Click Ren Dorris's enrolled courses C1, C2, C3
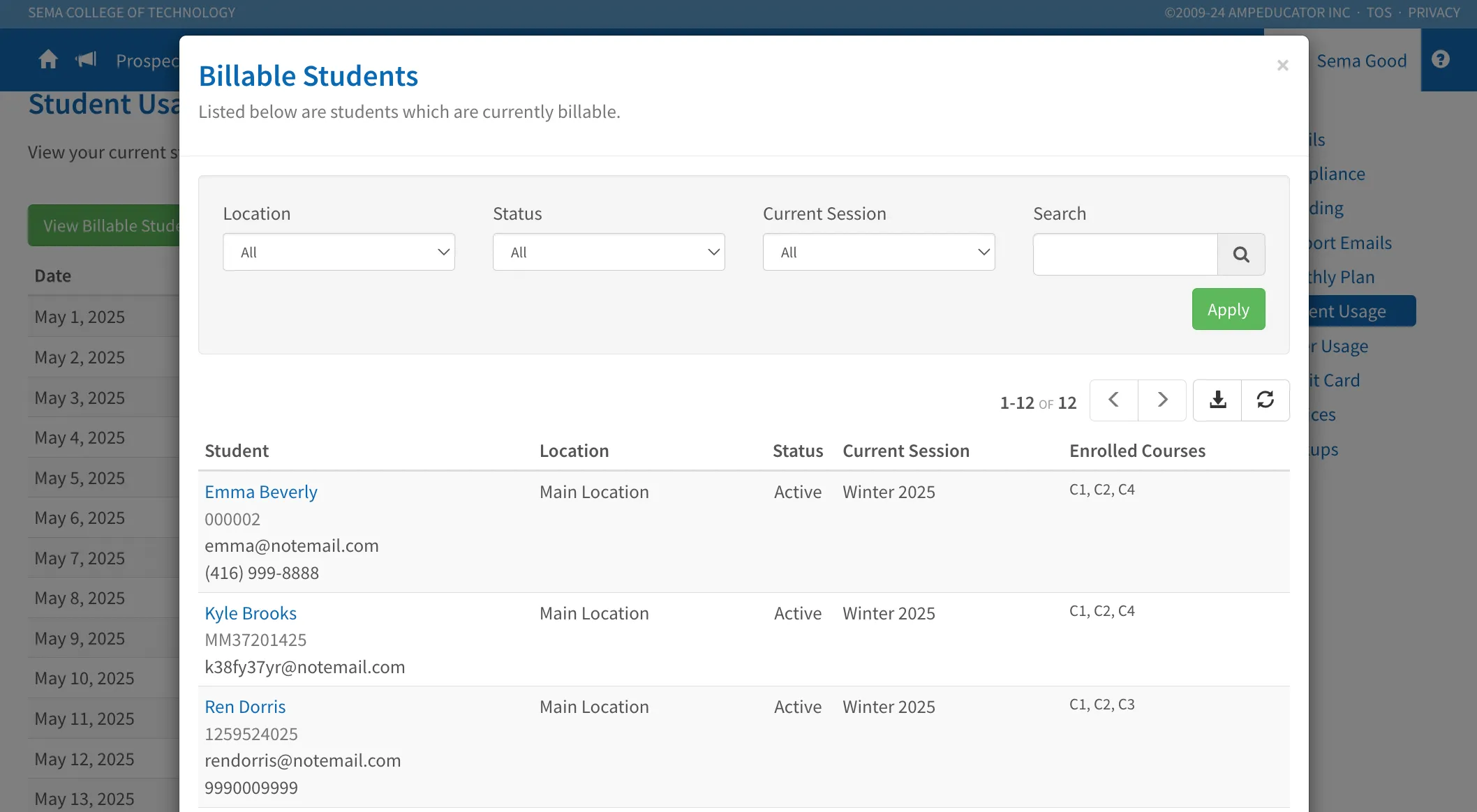 (x=1101, y=705)
